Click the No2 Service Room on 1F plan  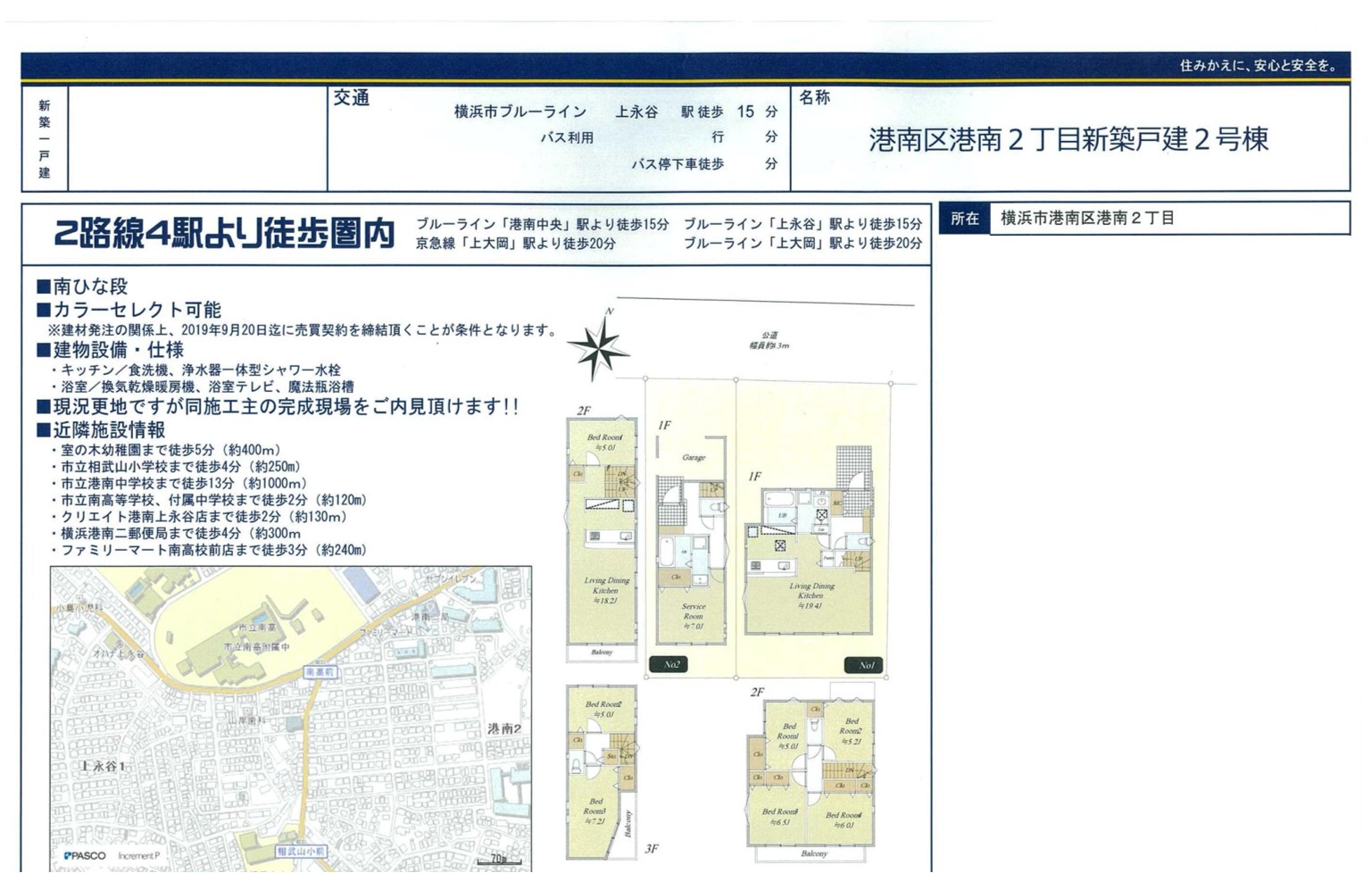pyautogui.click(x=693, y=616)
